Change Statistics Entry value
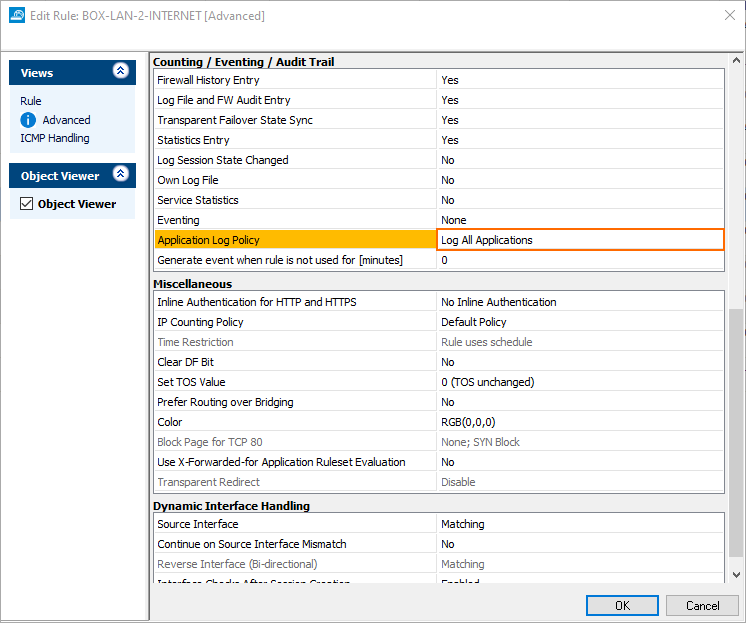The image size is (746, 623). [580, 140]
